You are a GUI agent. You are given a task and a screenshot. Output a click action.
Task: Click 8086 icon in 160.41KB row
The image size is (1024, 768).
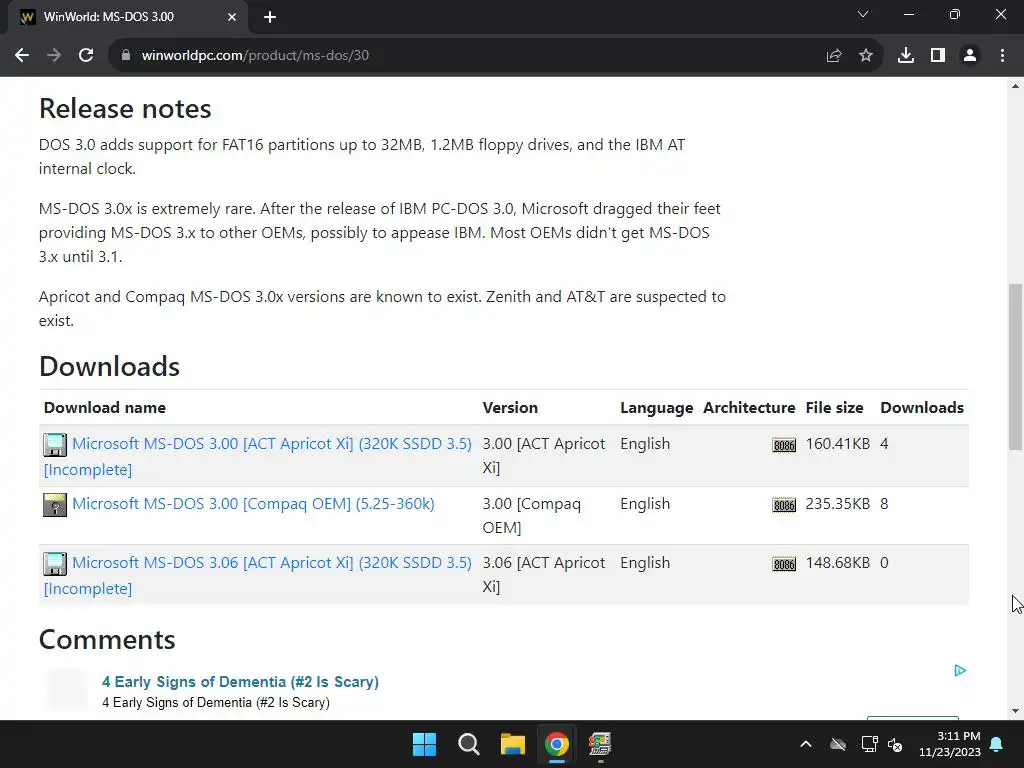click(784, 445)
